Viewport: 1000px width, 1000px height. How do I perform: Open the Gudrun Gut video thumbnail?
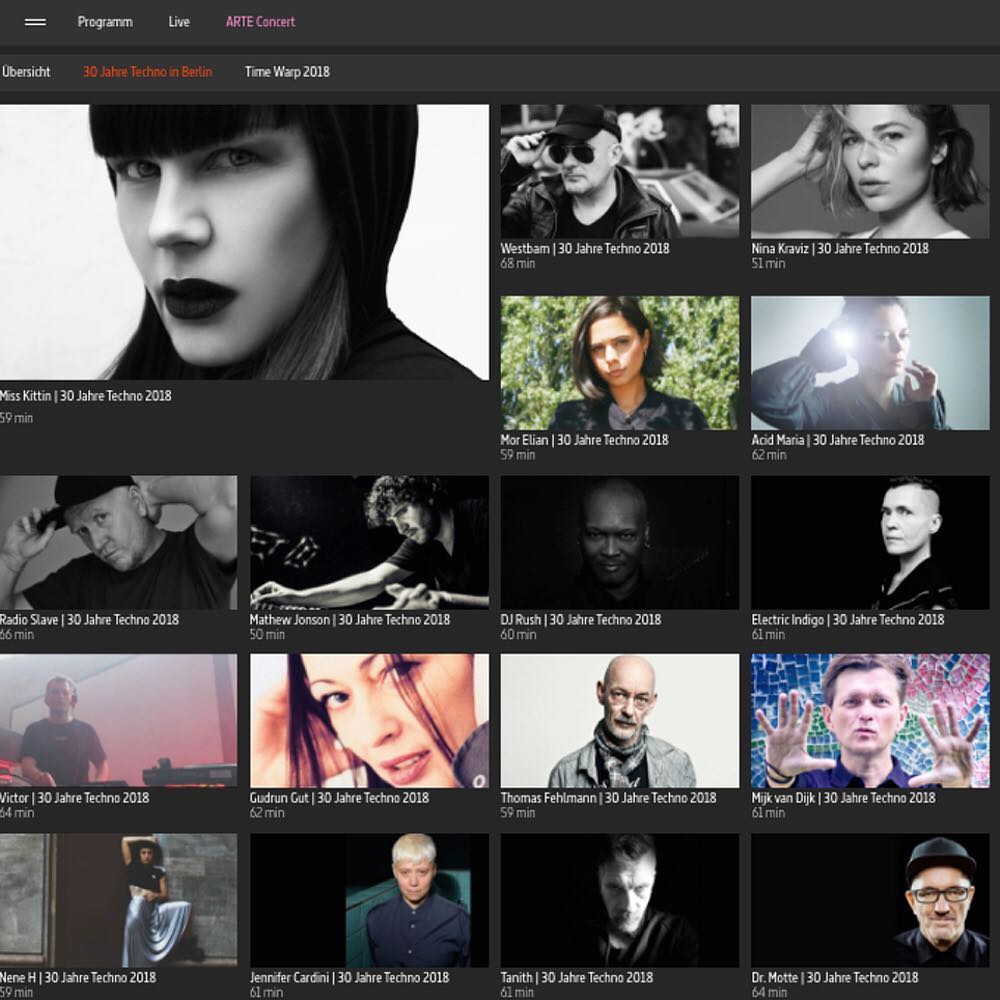pyautogui.click(x=369, y=721)
